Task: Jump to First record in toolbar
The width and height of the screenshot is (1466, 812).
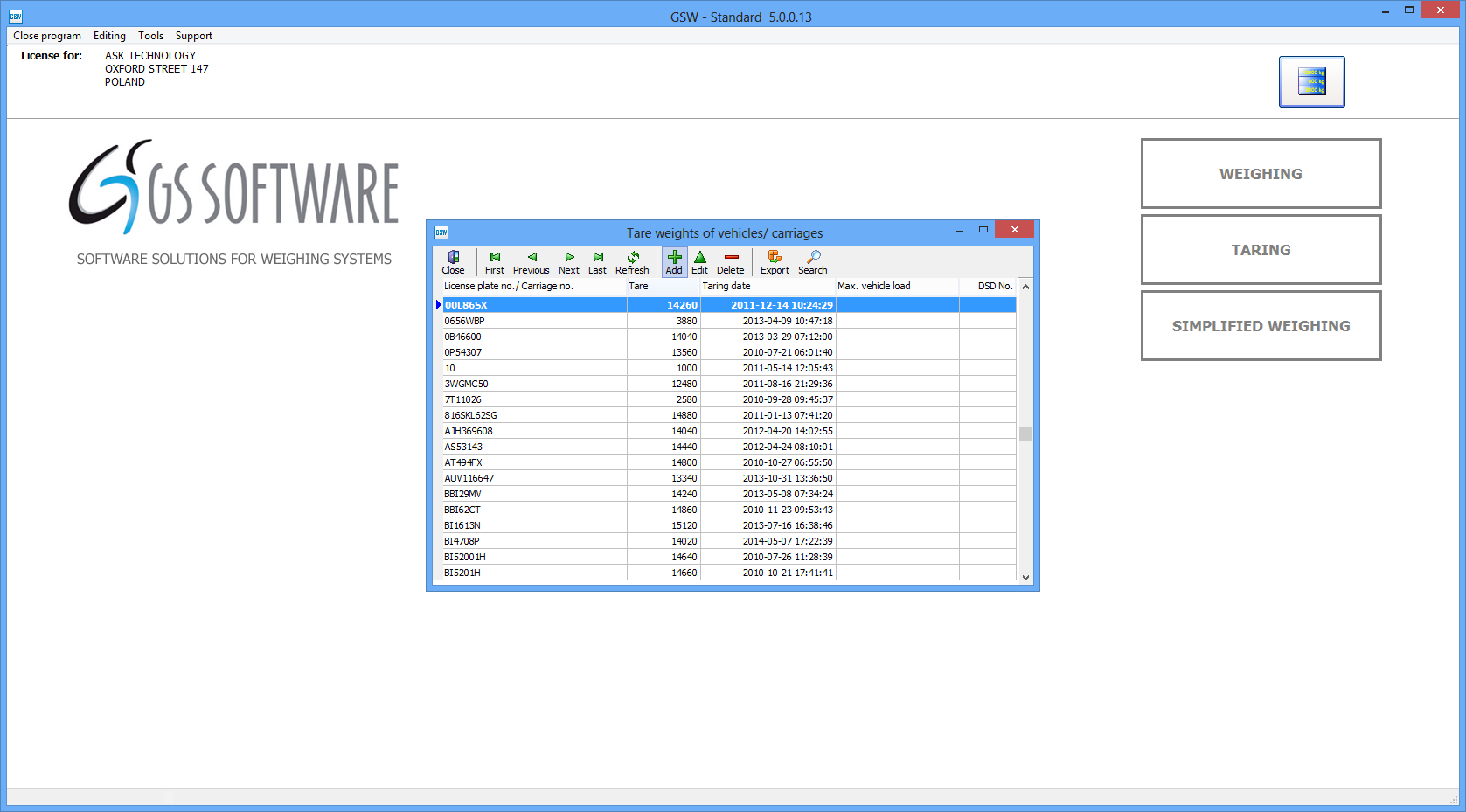Action: 495,262
